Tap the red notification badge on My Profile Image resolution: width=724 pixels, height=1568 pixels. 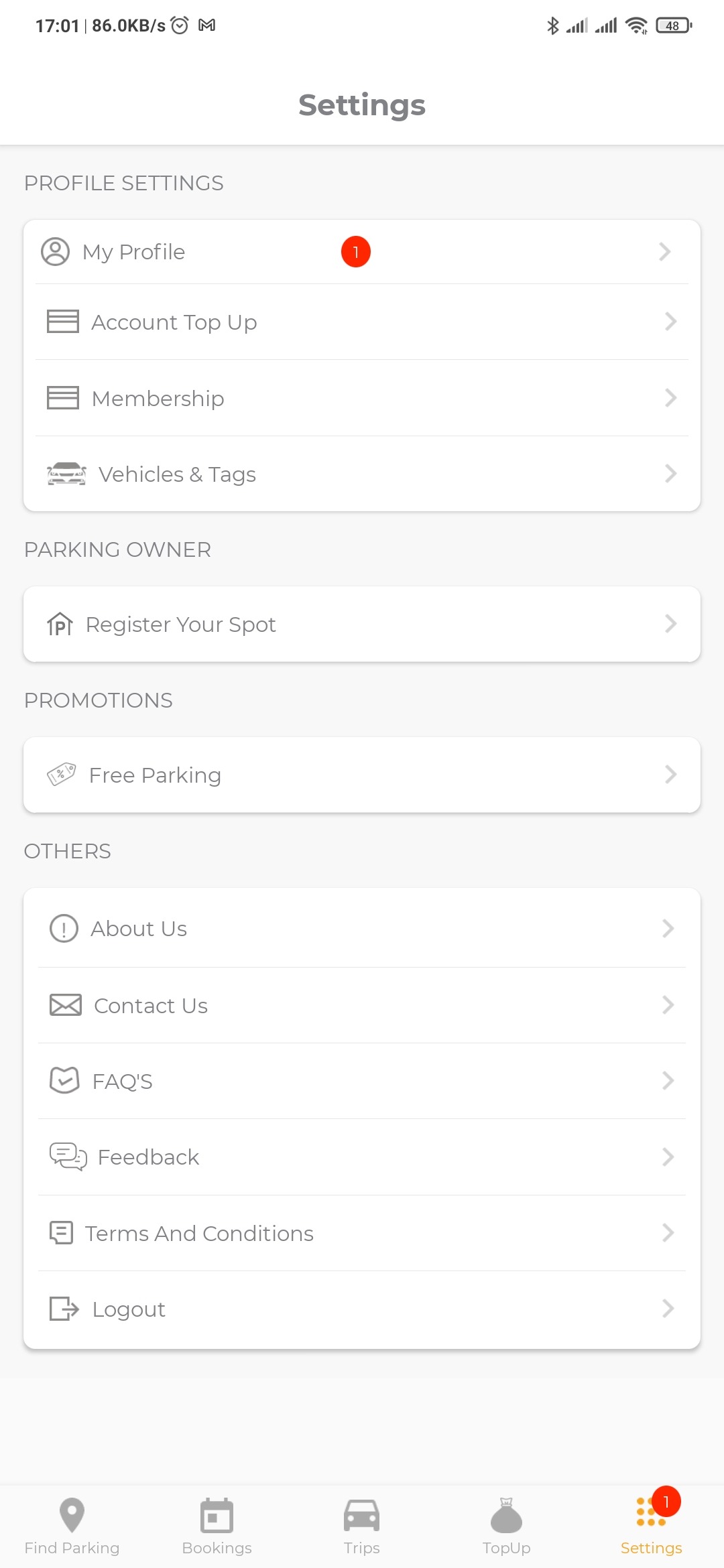coord(356,252)
